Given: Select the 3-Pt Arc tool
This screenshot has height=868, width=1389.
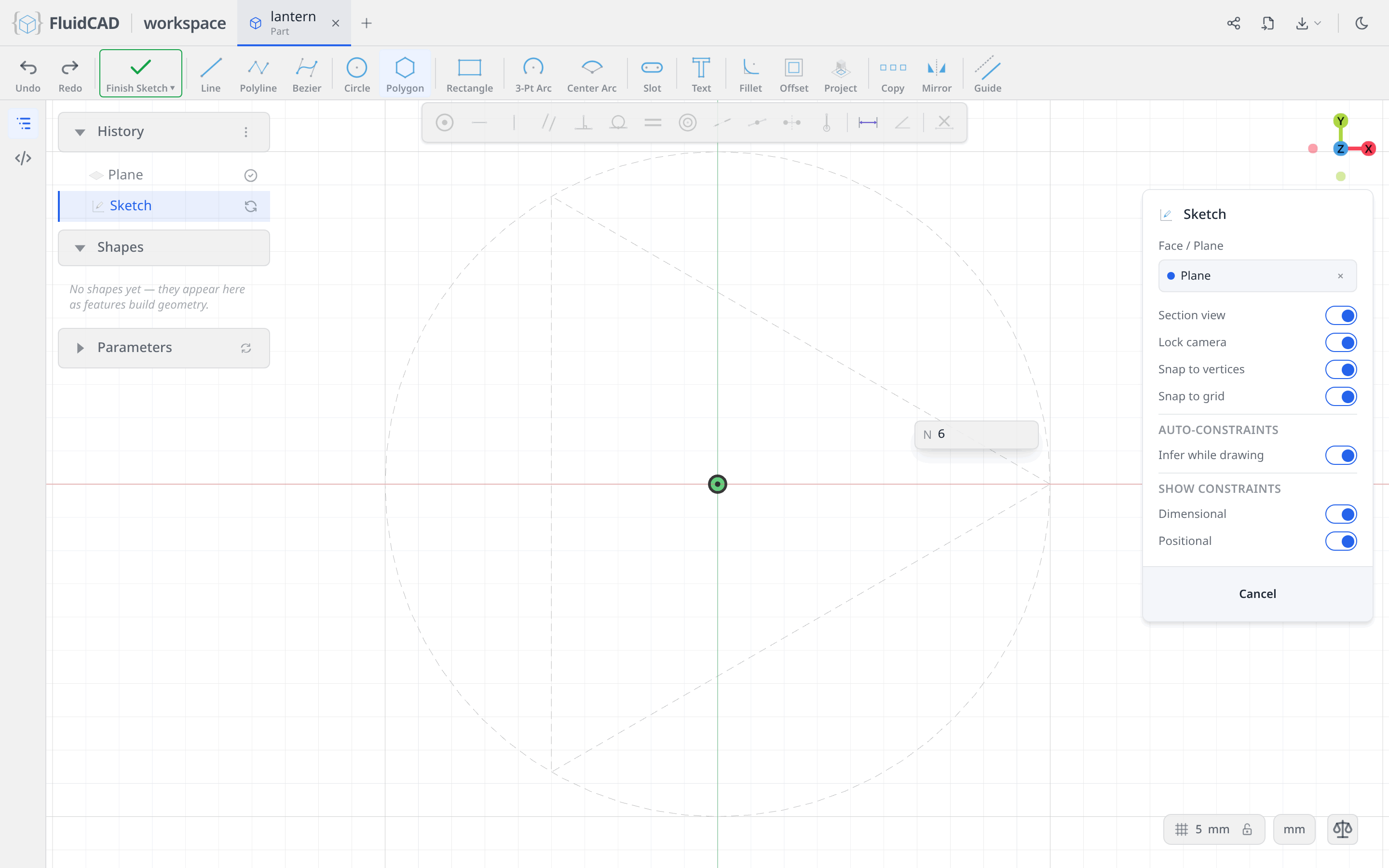Looking at the screenshot, I should 533,75.
